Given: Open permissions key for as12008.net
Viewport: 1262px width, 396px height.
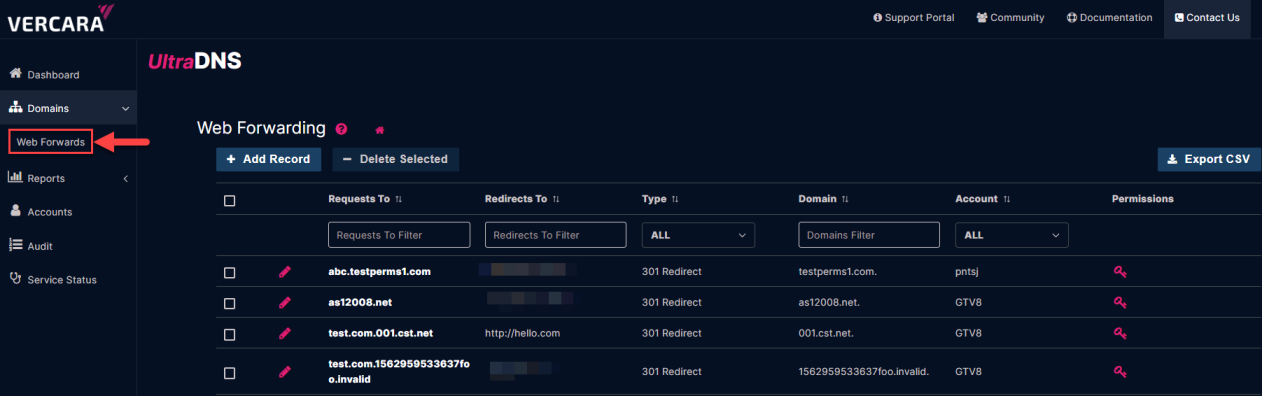Looking at the screenshot, I should 1120,303.
